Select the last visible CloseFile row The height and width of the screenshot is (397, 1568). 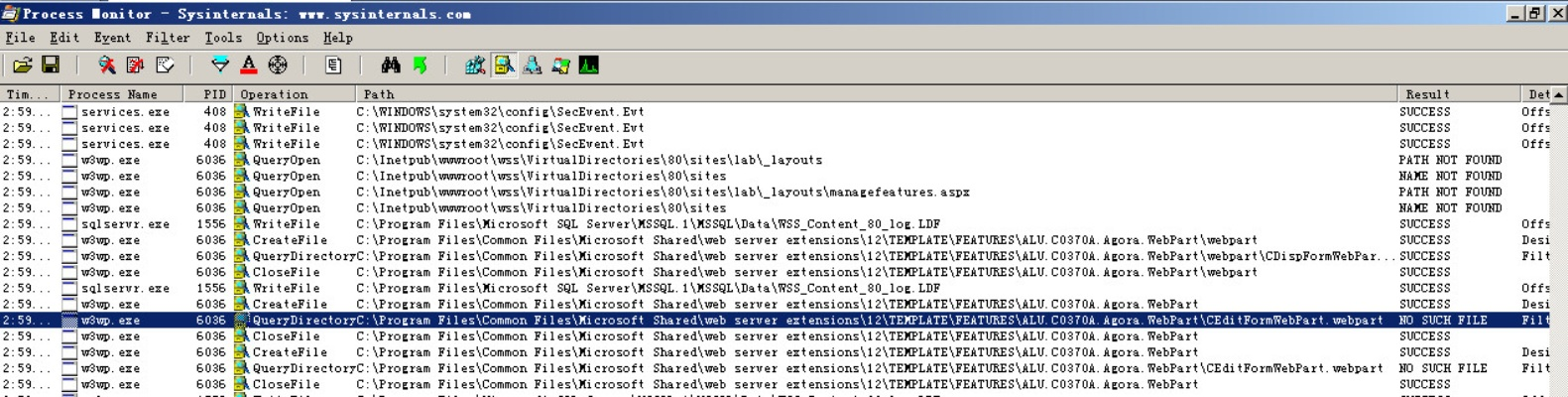point(776,384)
